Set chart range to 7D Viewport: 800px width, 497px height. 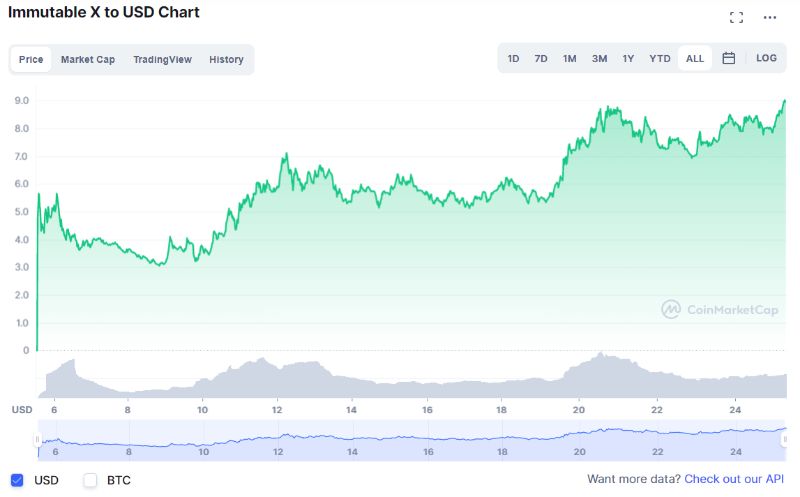pyautogui.click(x=541, y=58)
